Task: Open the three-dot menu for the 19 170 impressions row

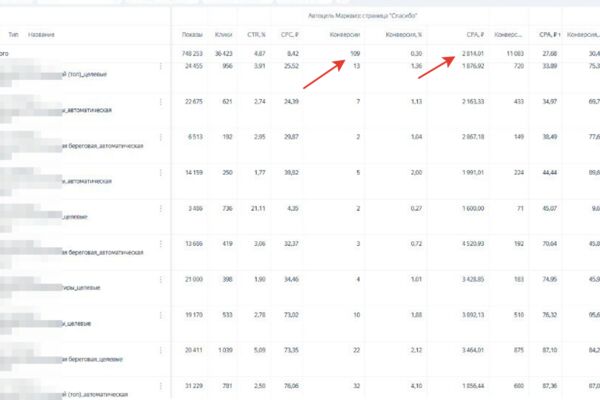Action: [x=161, y=315]
